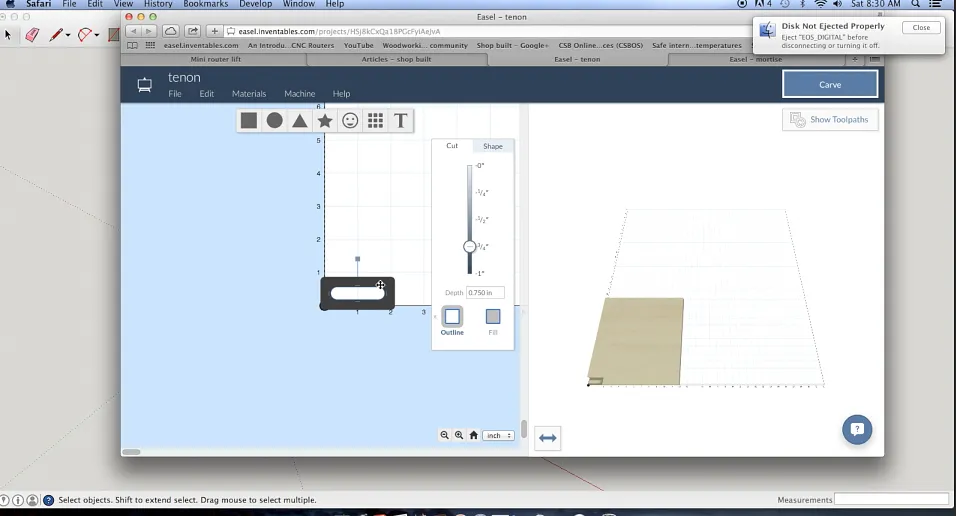Select the SketchUp eraser tool
Screen dimensions: 956x516
[x=32, y=35]
